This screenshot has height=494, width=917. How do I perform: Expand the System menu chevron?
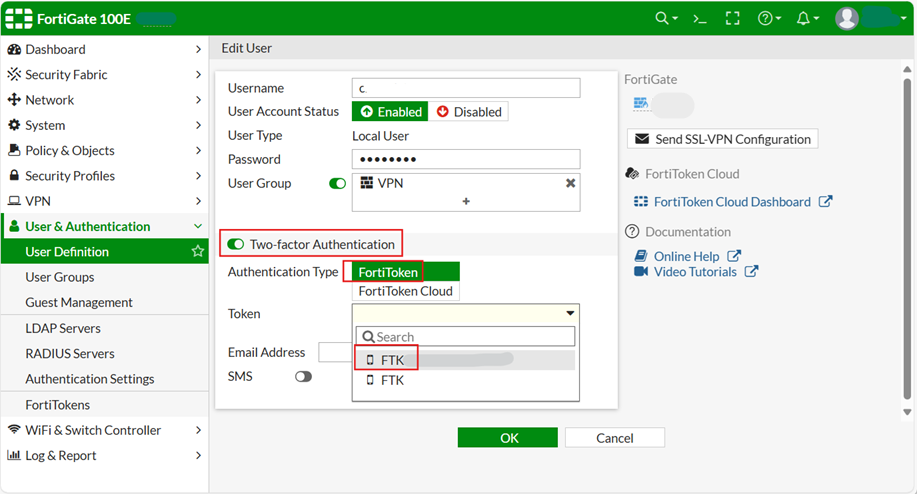198,125
